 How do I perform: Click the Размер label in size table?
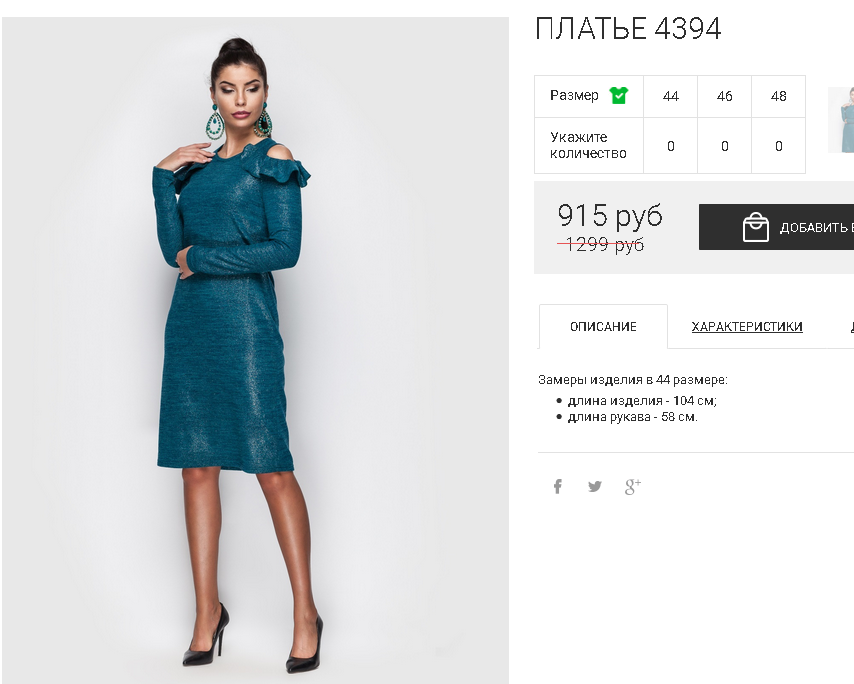click(x=574, y=95)
